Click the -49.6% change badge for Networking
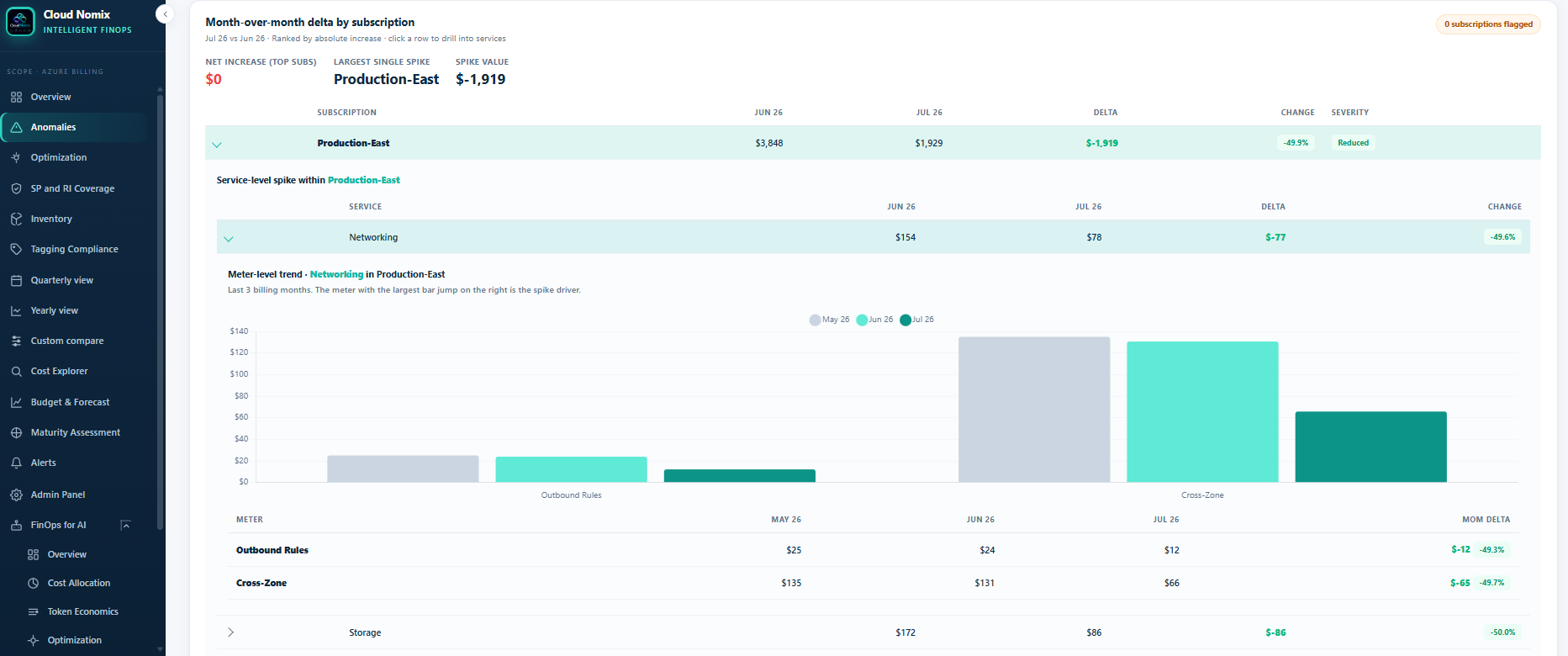The image size is (1568, 656). 1502,237
